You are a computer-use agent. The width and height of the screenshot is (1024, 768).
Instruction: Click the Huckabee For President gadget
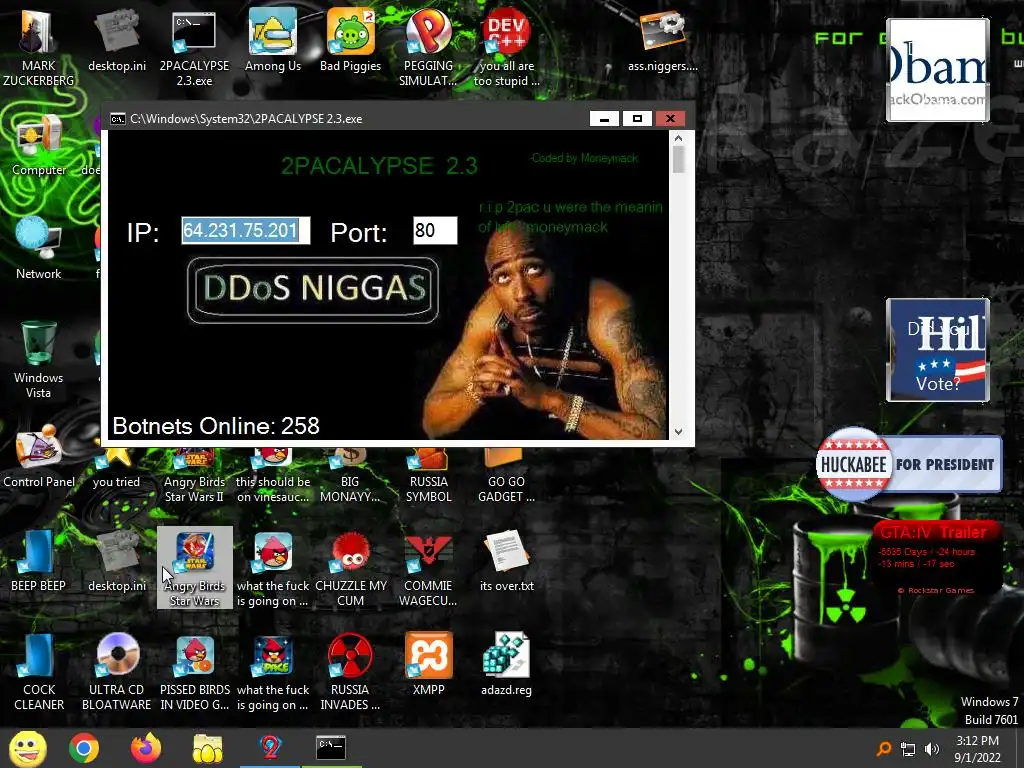908,464
